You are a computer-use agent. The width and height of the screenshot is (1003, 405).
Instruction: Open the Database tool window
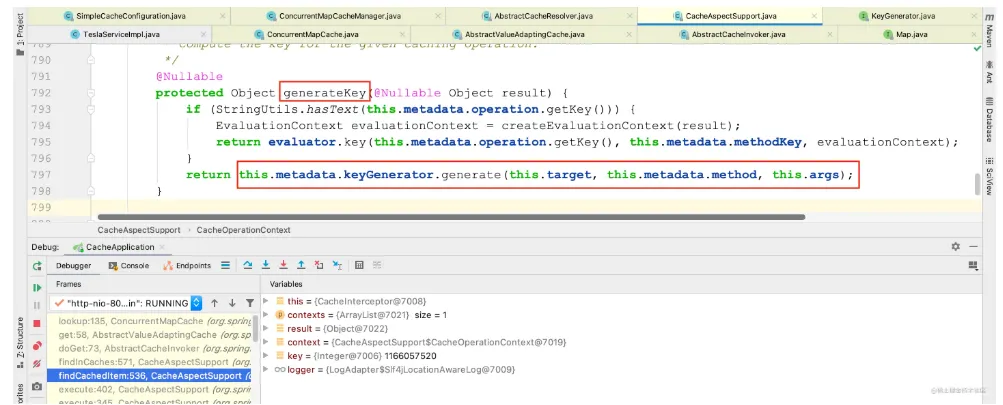click(x=990, y=120)
